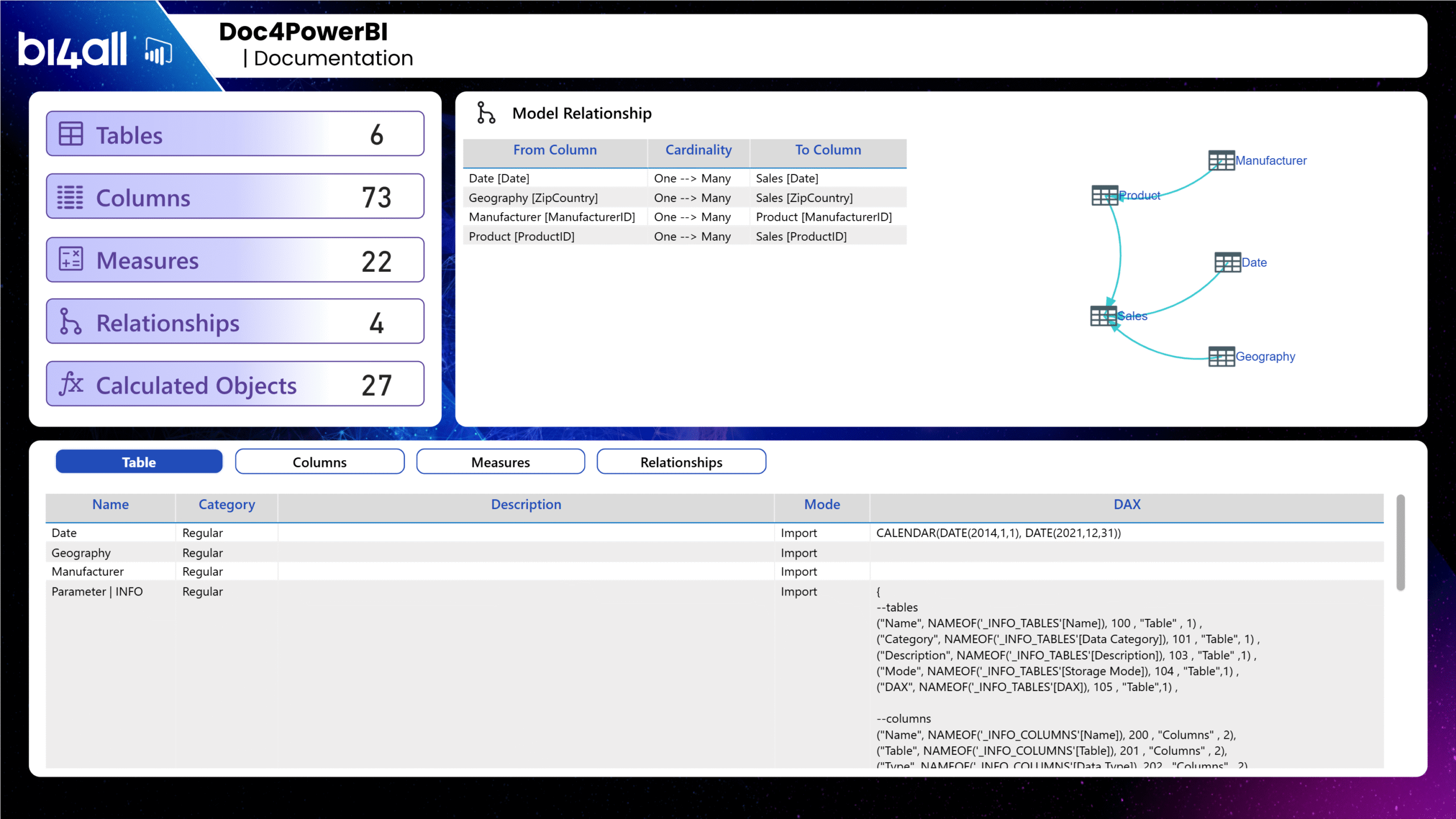
Task: Click the '| Documentation' subtitle text
Action: tap(328, 59)
